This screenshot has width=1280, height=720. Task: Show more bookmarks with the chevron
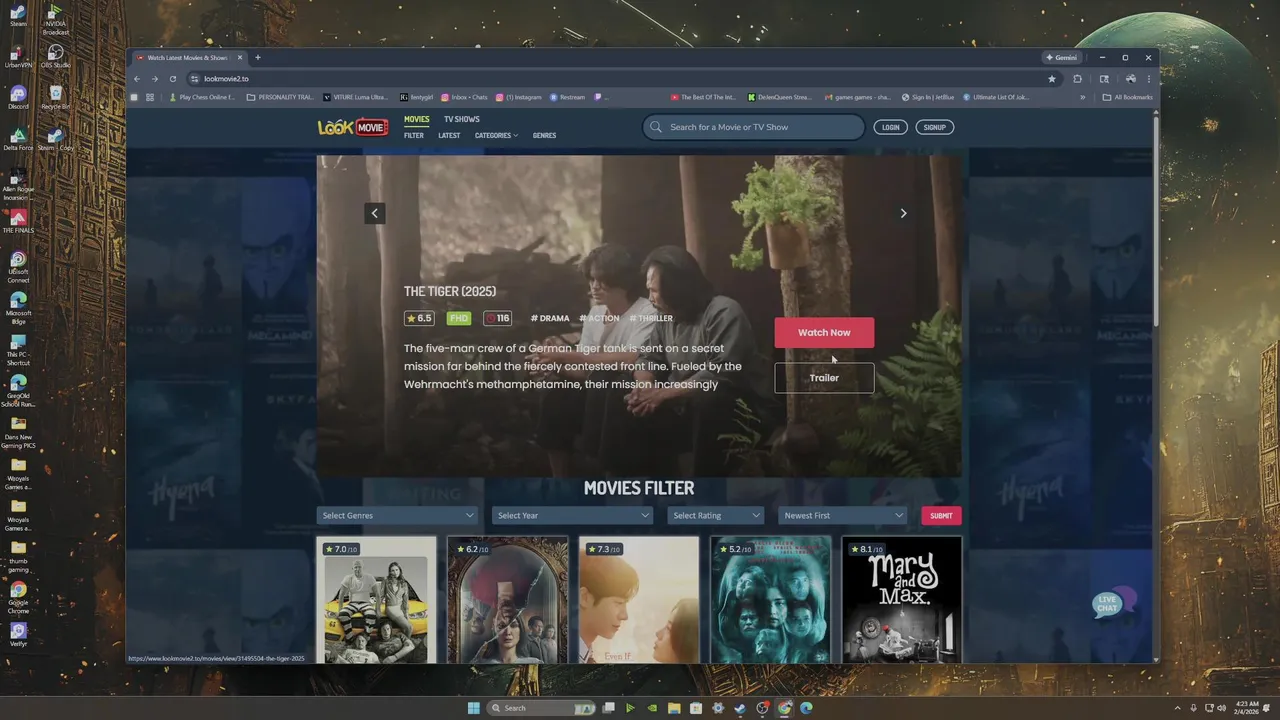tap(1082, 97)
